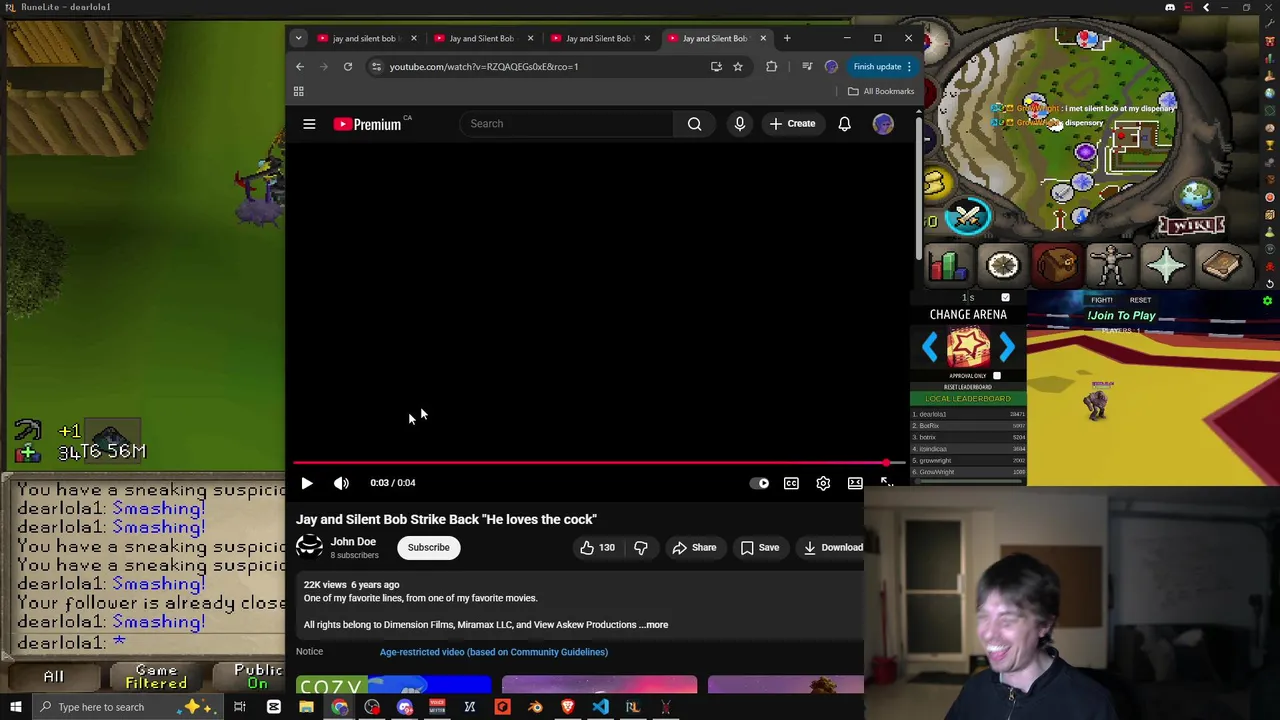The width and height of the screenshot is (1280, 720).
Task: Switch to theater mode
Action: (x=855, y=483)
